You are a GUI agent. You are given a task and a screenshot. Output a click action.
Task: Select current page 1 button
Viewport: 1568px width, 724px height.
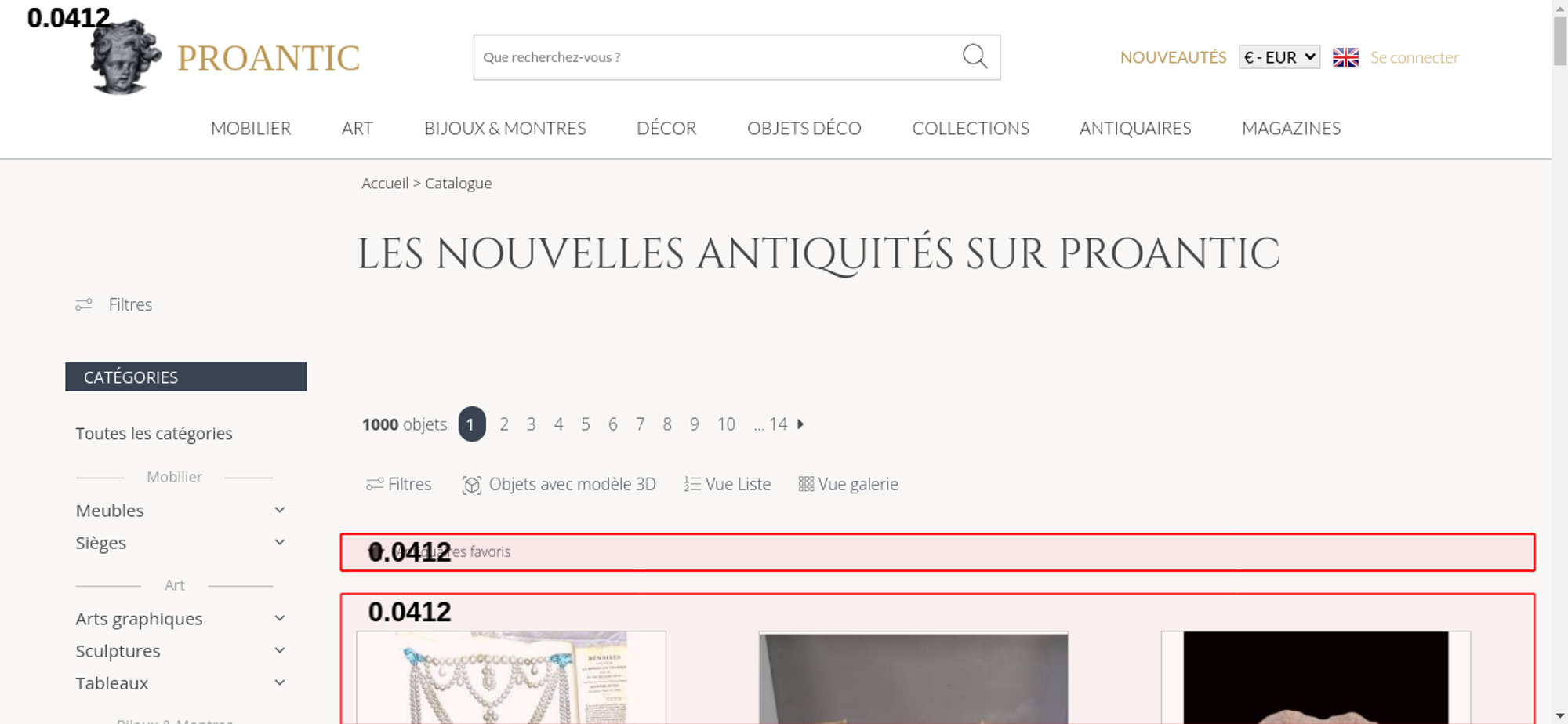472,424
